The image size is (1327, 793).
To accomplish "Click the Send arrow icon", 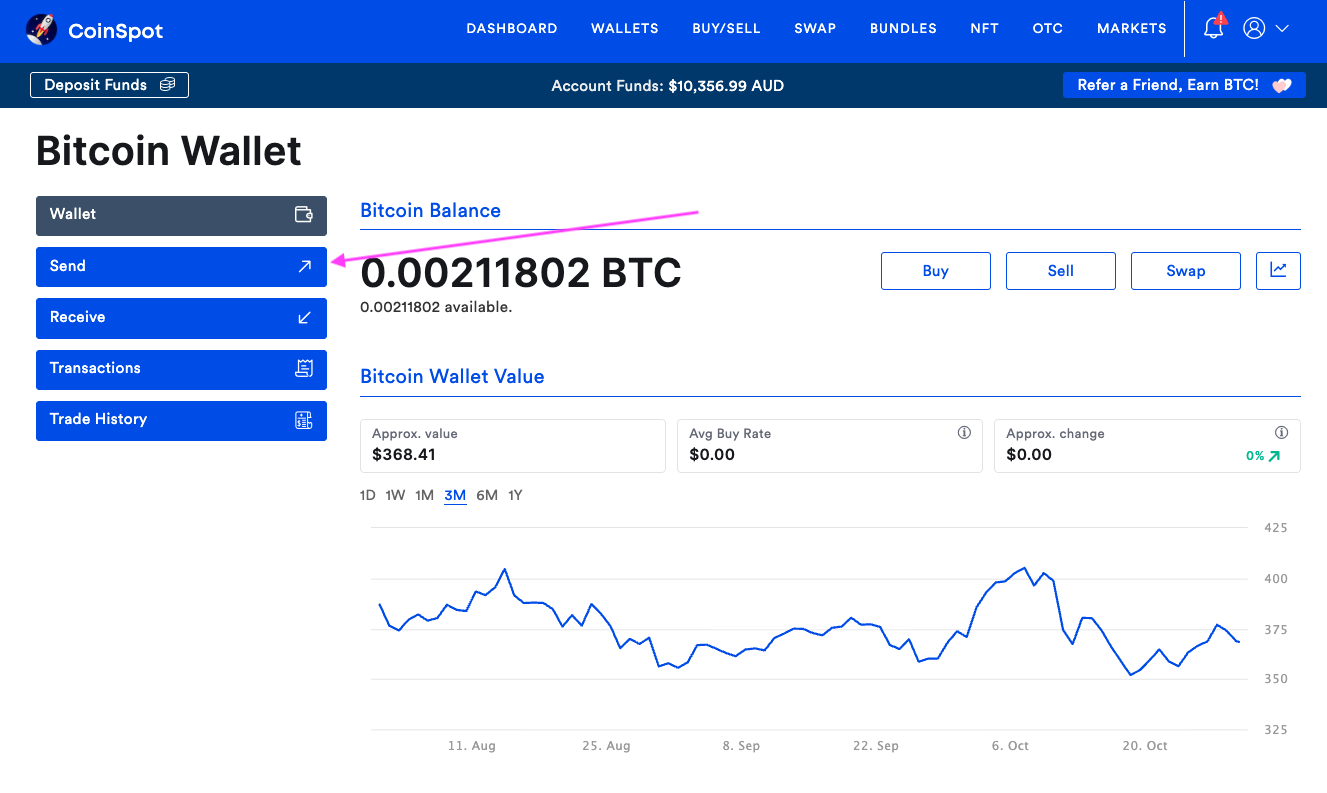I will click(305, 266).
